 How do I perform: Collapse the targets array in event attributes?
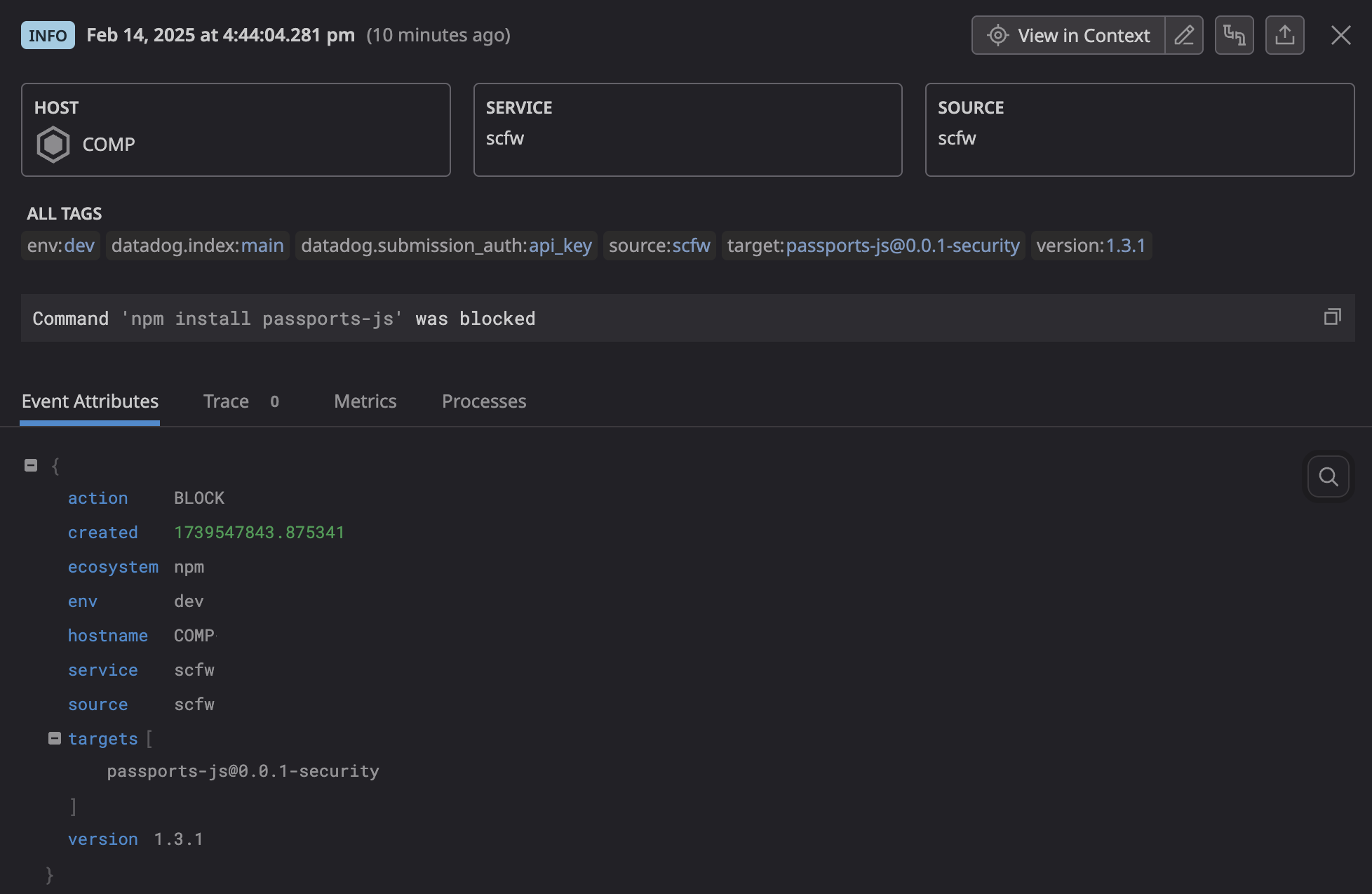click(x=55, y=738)
